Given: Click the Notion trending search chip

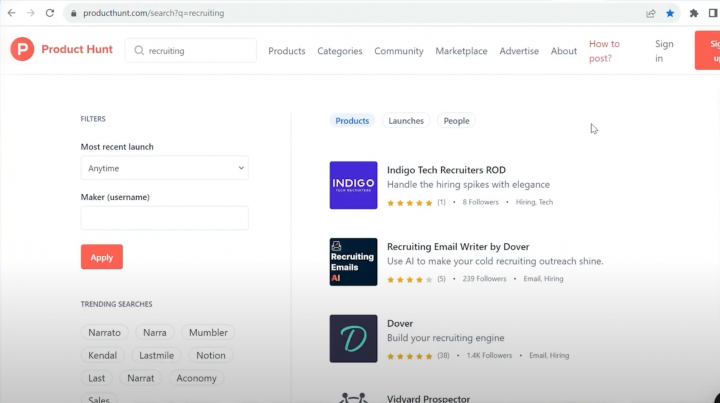Looking at the screenshot, I should tap(211, 355).
